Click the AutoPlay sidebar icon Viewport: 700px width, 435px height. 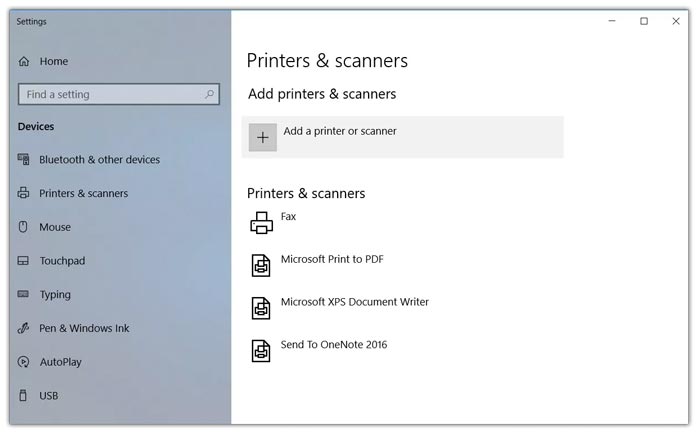[x=23, y=362]
